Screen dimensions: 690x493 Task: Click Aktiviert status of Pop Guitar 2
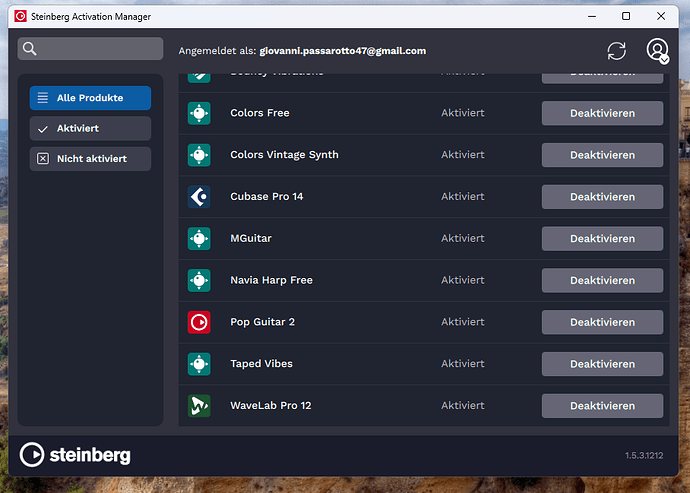pos(463,322)
